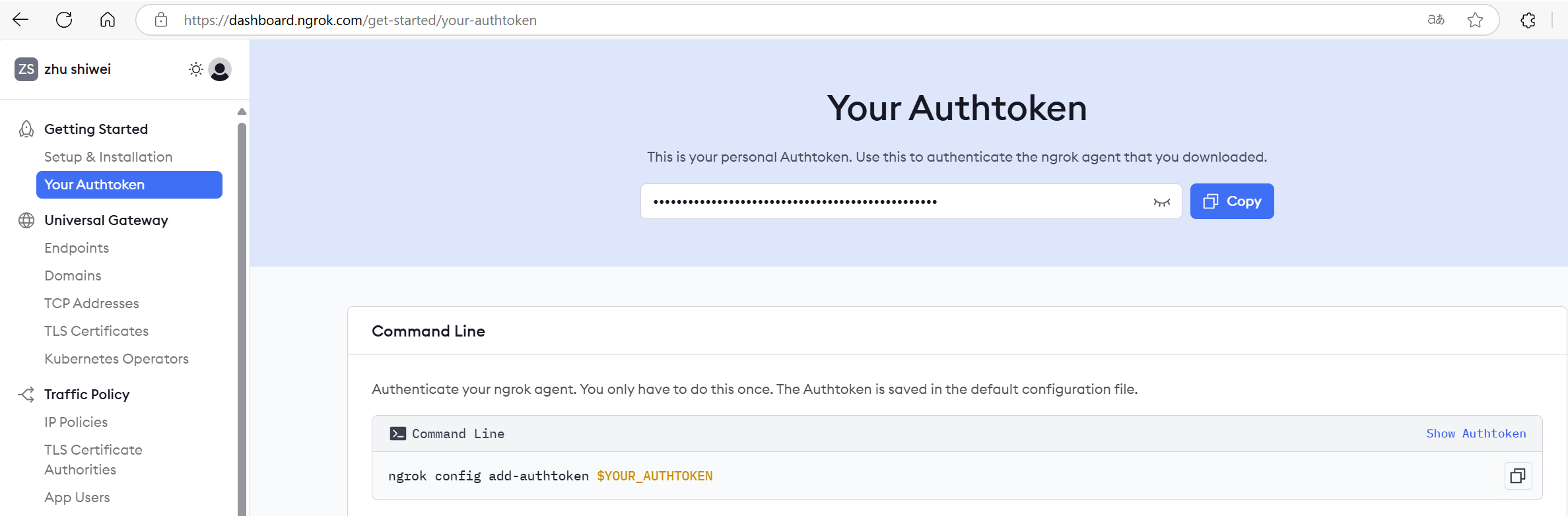Viewport: 1568px width, 516px height.
Task: Click the terminal icon beside Command Line
Action: click(398, 434)
